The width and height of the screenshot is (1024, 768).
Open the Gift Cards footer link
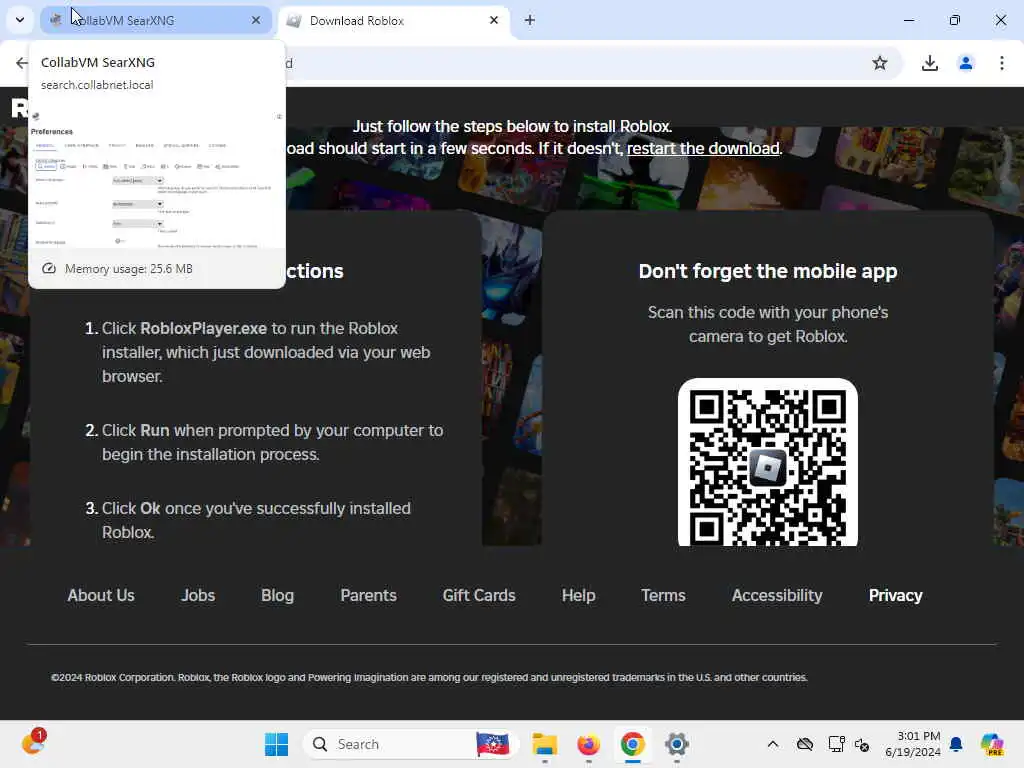coord(479,596)
